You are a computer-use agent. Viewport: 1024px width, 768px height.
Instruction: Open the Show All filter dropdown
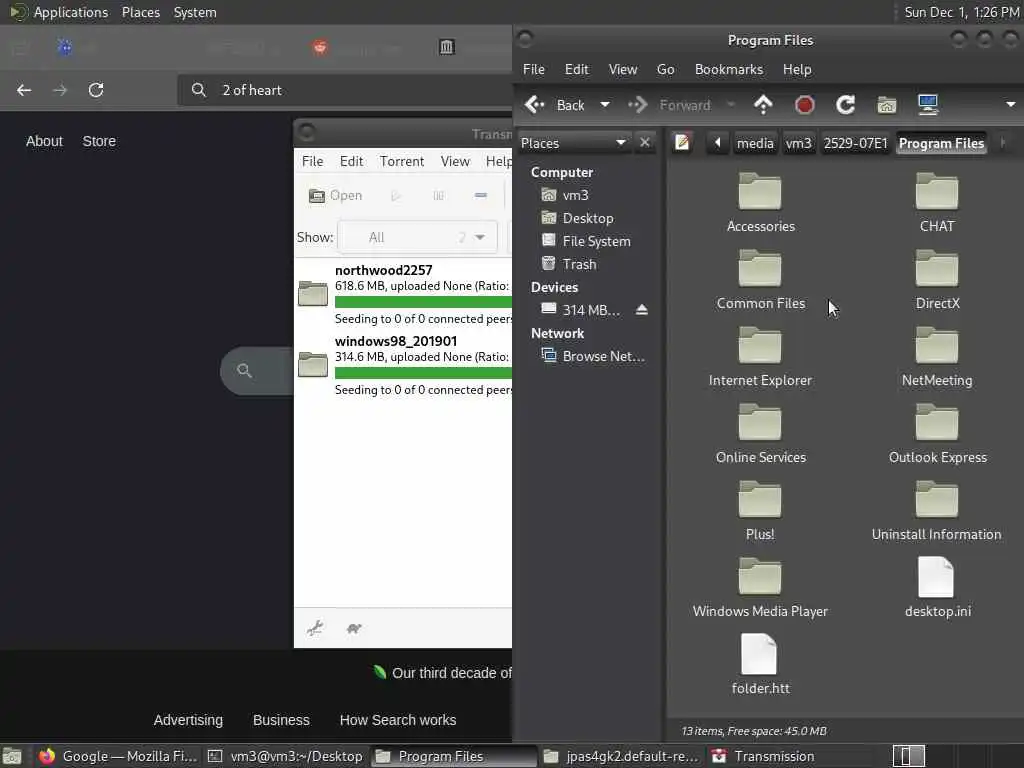click(x=417, y=237)
